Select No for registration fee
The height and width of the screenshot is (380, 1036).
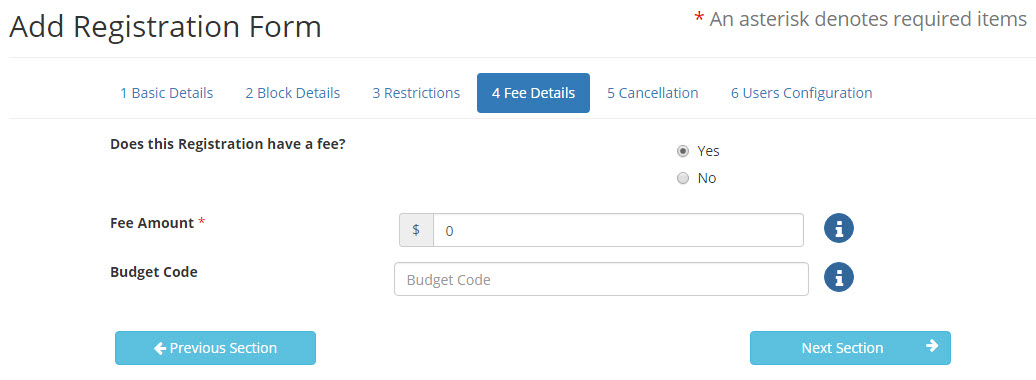(683, 178)
